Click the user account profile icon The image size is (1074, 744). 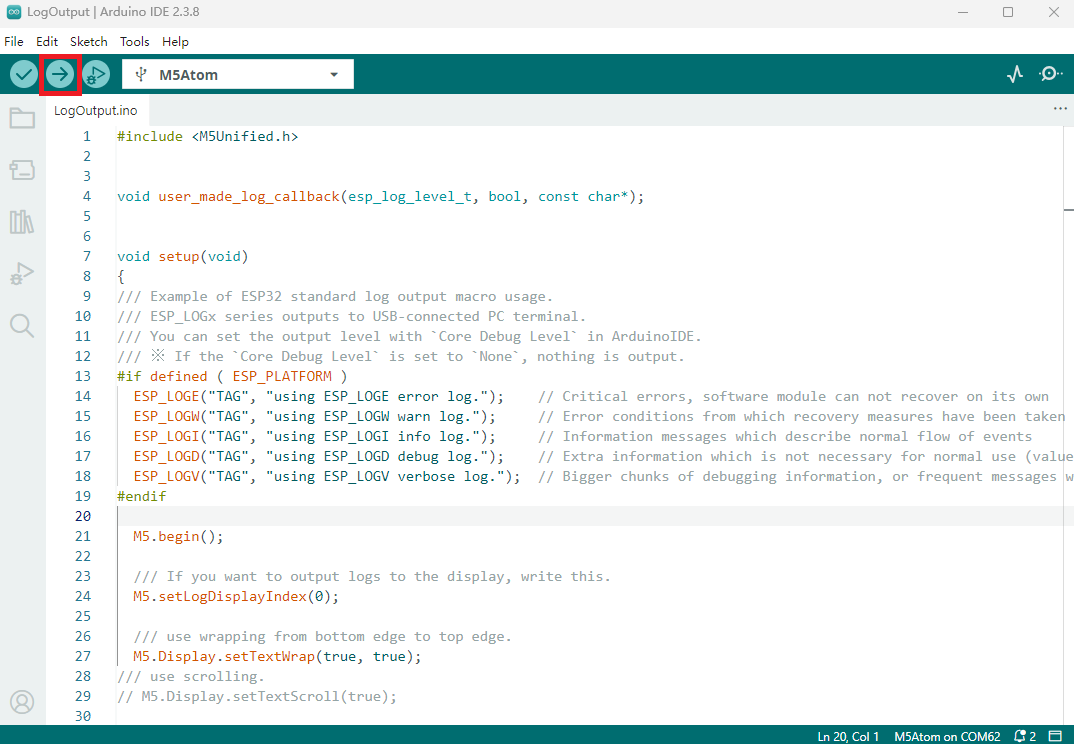[22, 702]
